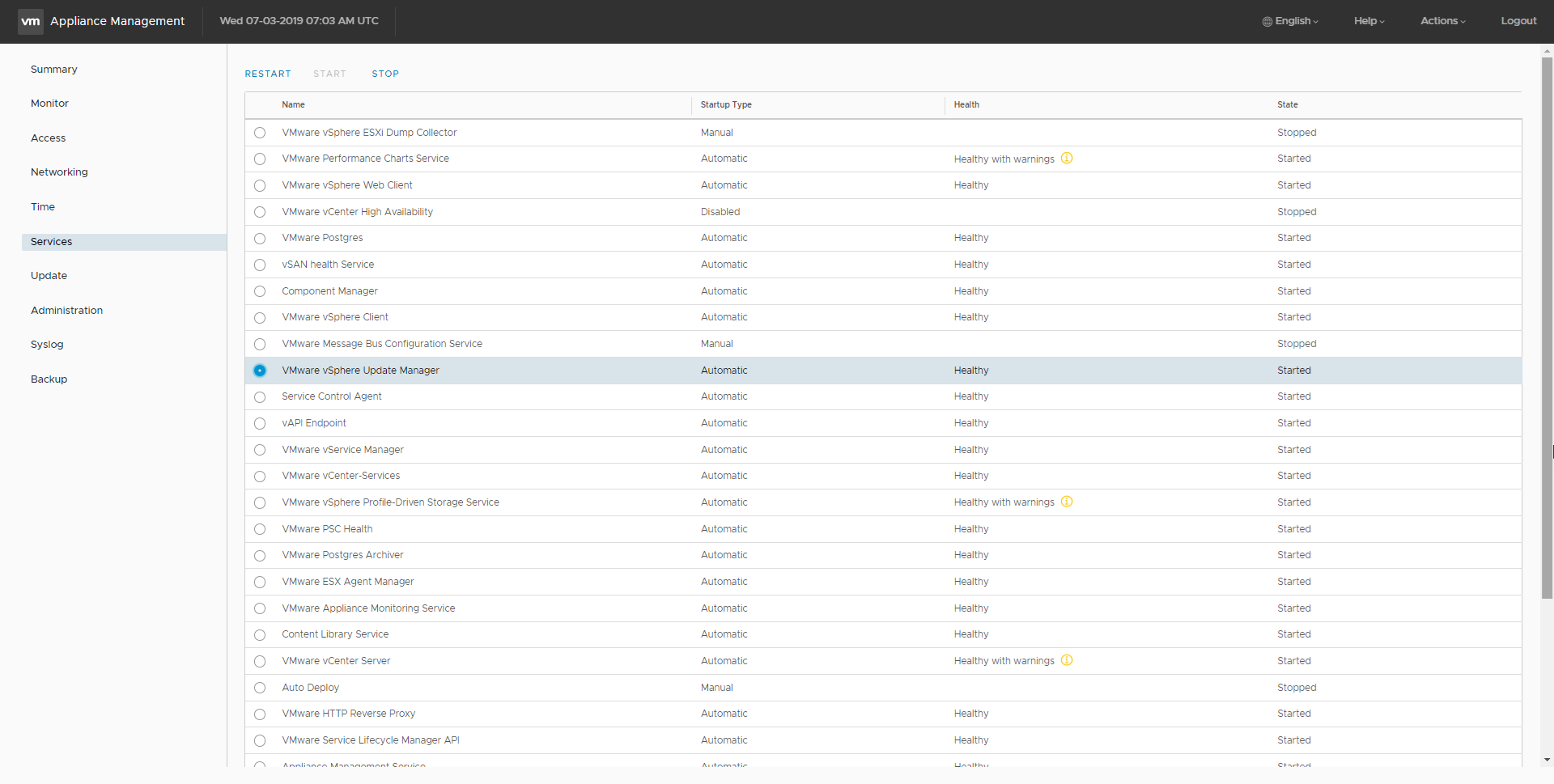
Task: Click 'Stopped' state of Auto Deploy
Action: pyautogui.click(x=1297, y=688)
